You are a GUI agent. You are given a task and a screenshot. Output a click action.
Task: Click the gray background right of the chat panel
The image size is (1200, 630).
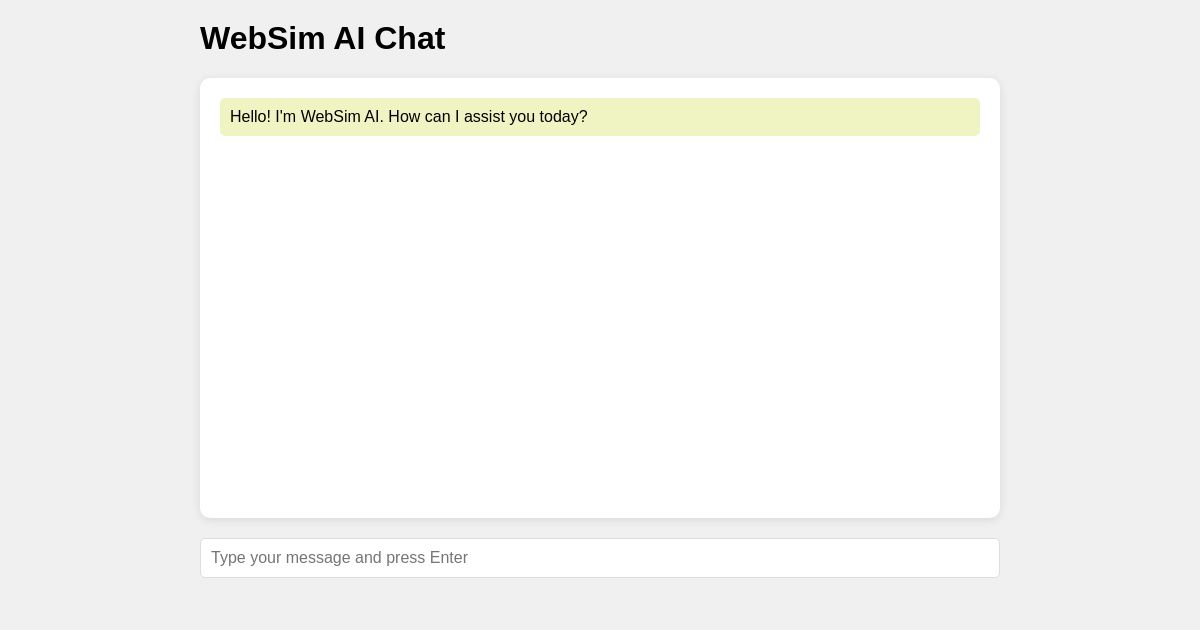click(x=1100, y=300)
